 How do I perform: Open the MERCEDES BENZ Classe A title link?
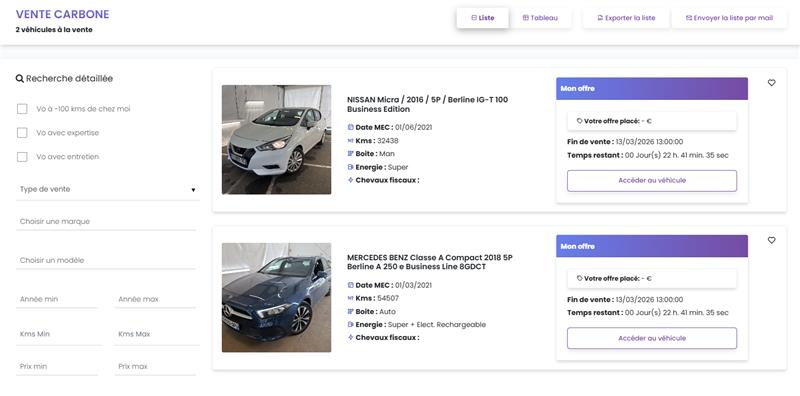430,262
